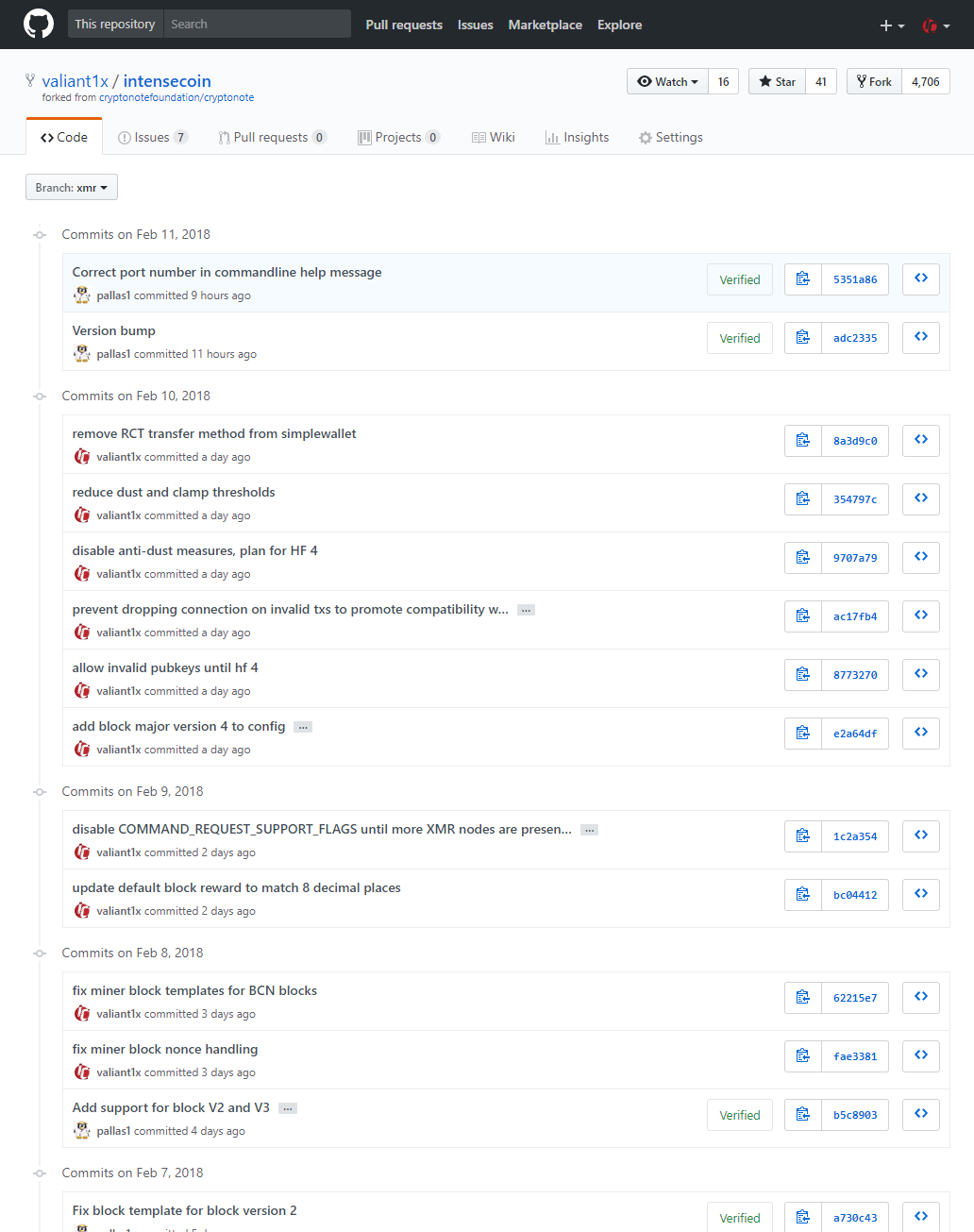Copy SHA for commit 5351a86
This screenshot has height=1232, width=974.
(x=803, y=279)
